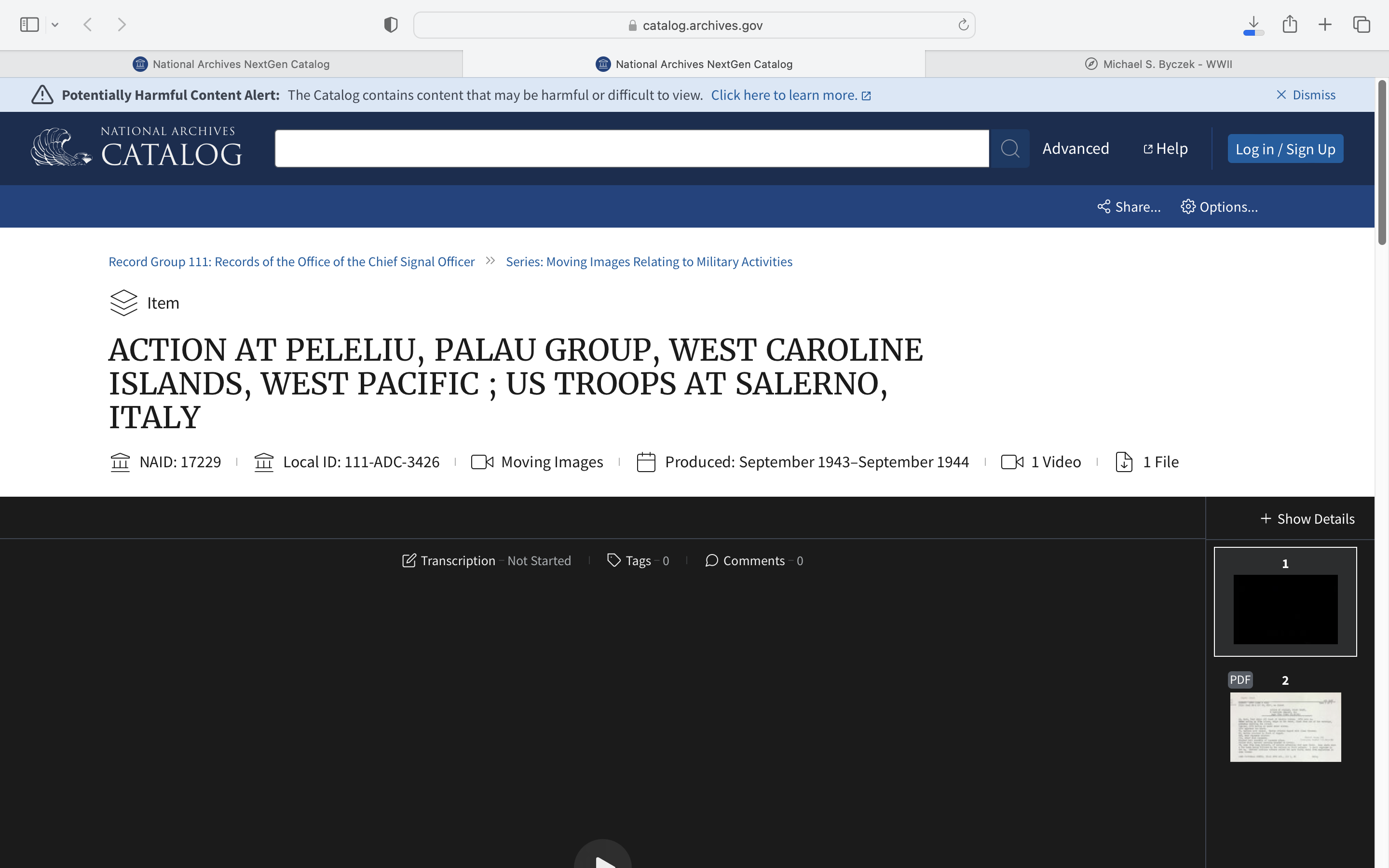Dismiss the harmful content alert
This screenshot has height=868, width=1389.
1306,95
